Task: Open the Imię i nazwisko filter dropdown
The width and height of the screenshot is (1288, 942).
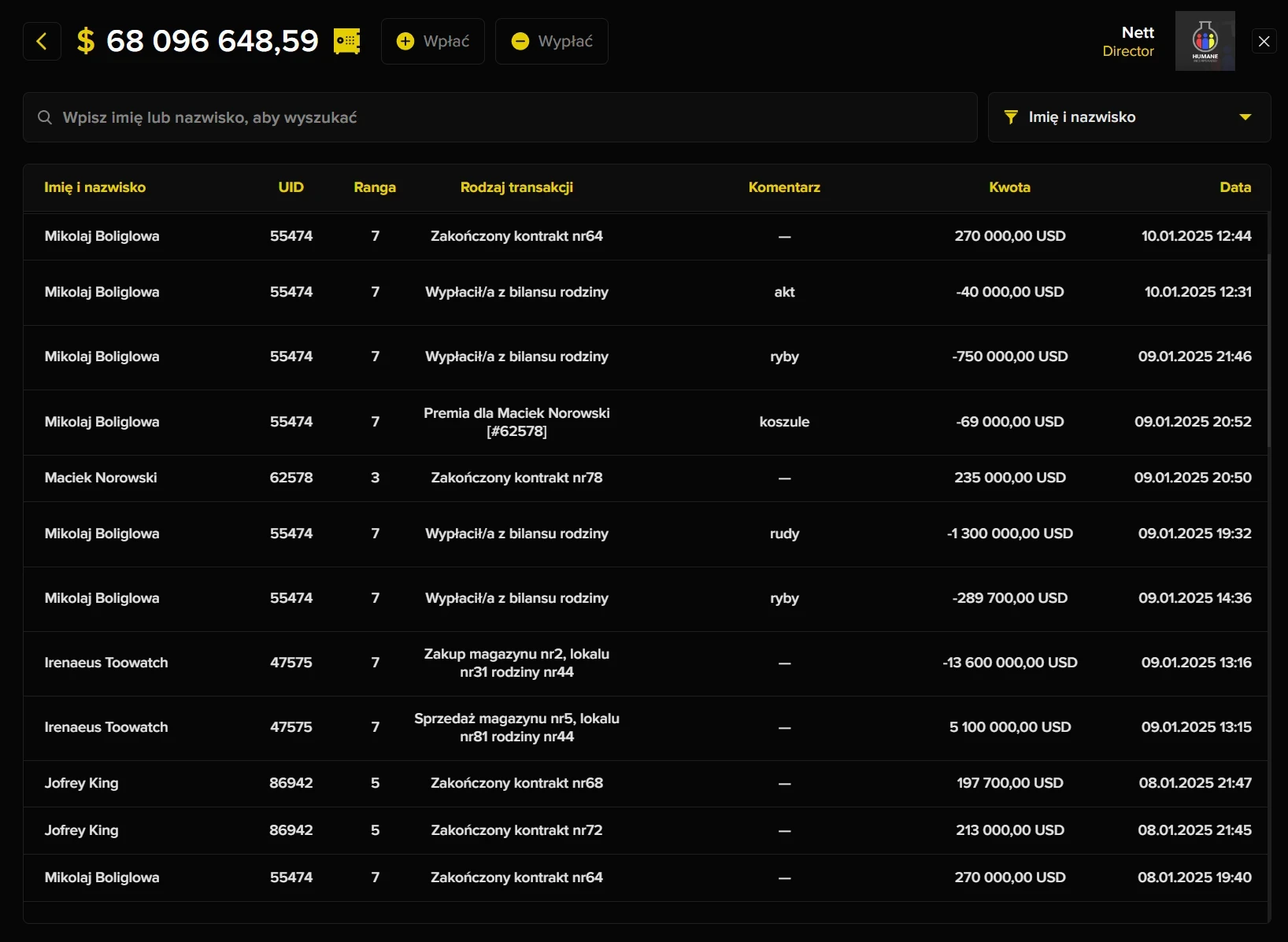Action: 1128,117
